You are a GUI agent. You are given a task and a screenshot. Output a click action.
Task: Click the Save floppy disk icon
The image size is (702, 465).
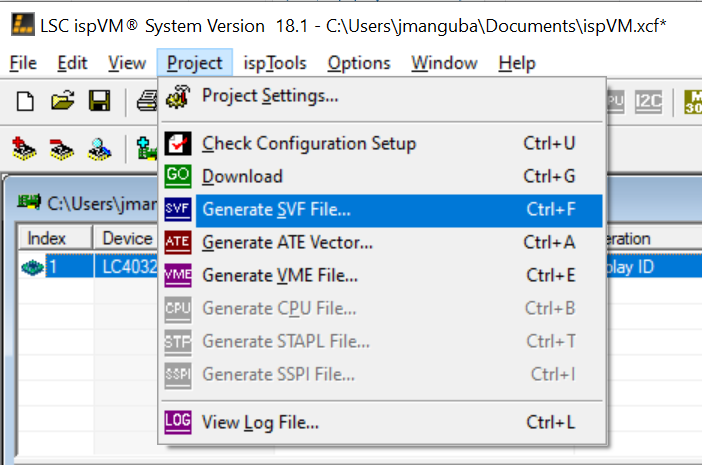[x=99, y=101]
